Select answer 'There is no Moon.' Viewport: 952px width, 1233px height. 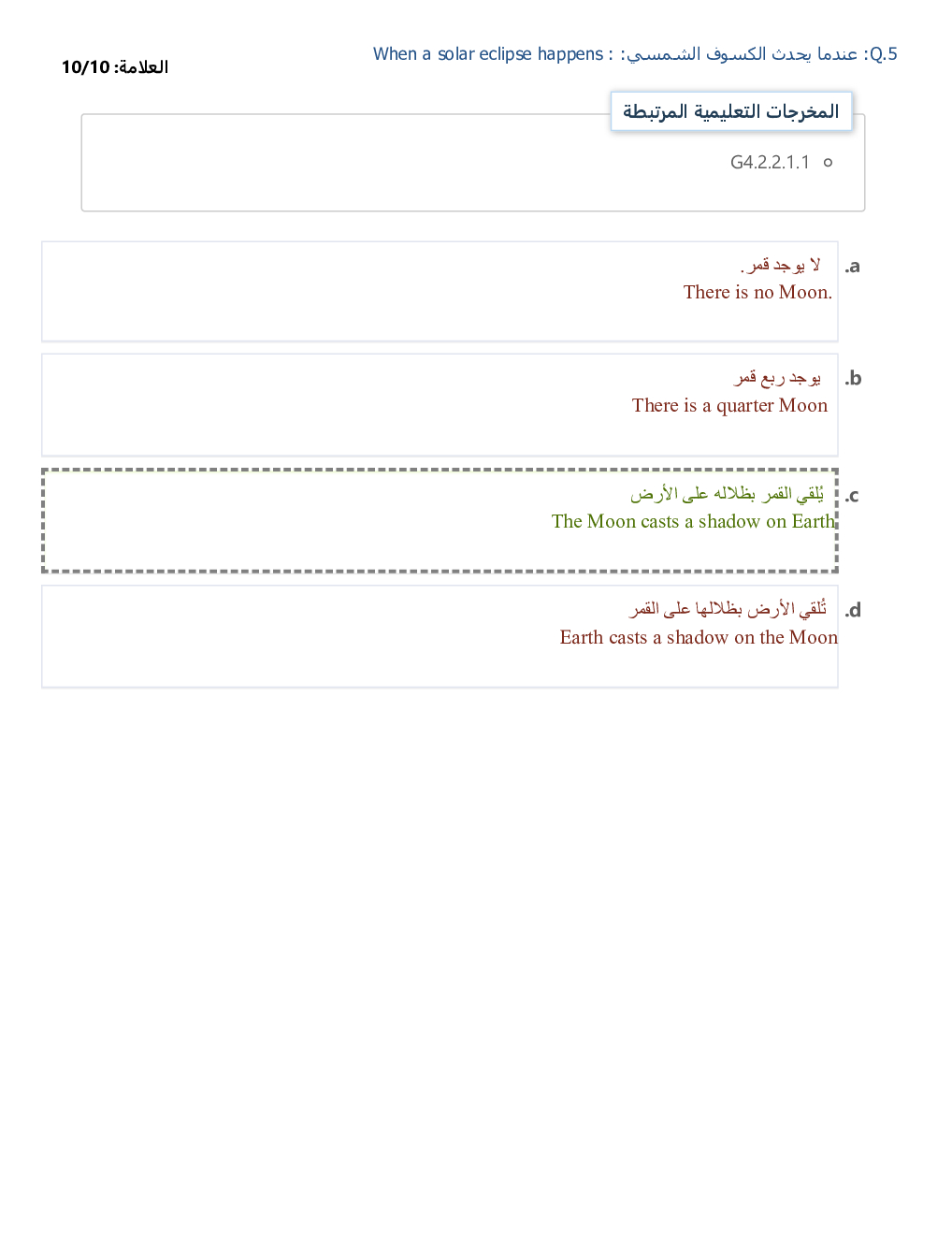pos(757,293)
